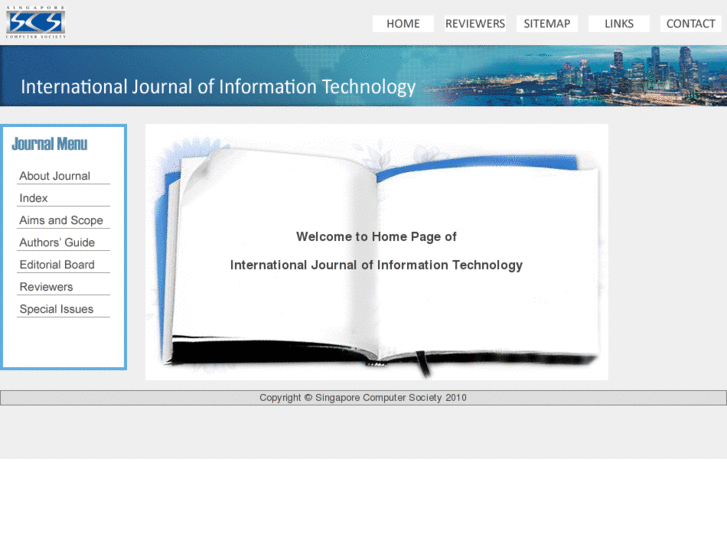
Task: Click the Singapore Computer Society logo
Action: (36, 22)
